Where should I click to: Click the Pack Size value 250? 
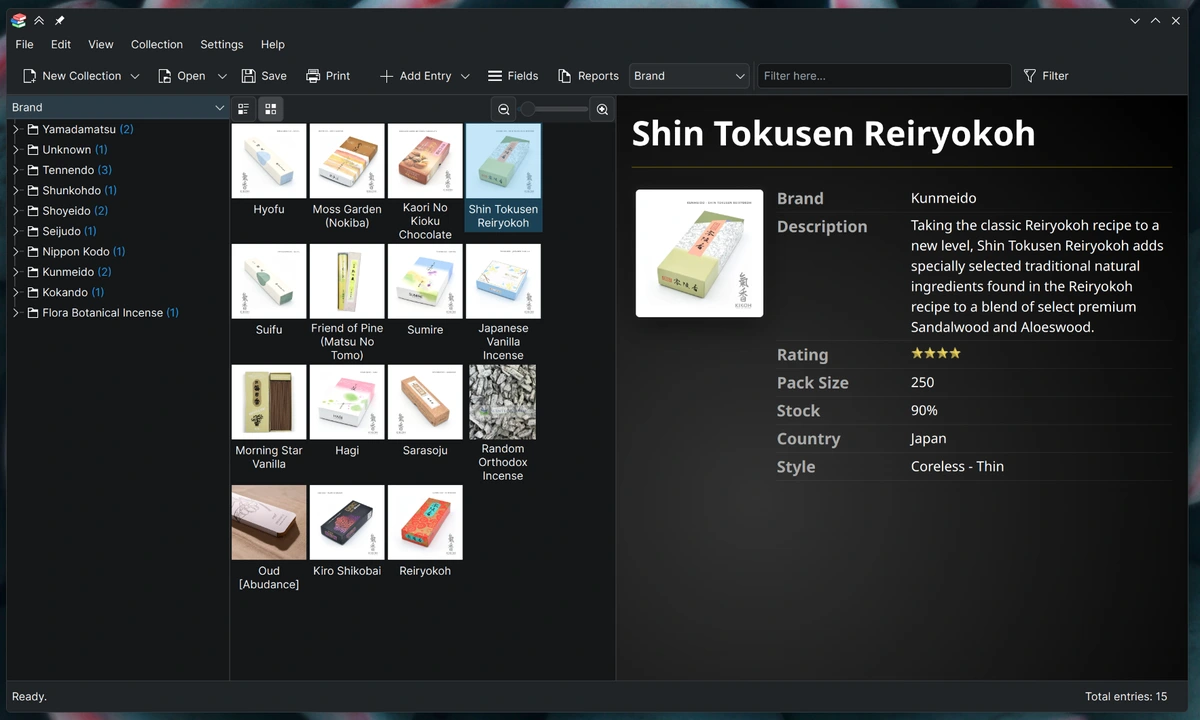pos(922,382)
